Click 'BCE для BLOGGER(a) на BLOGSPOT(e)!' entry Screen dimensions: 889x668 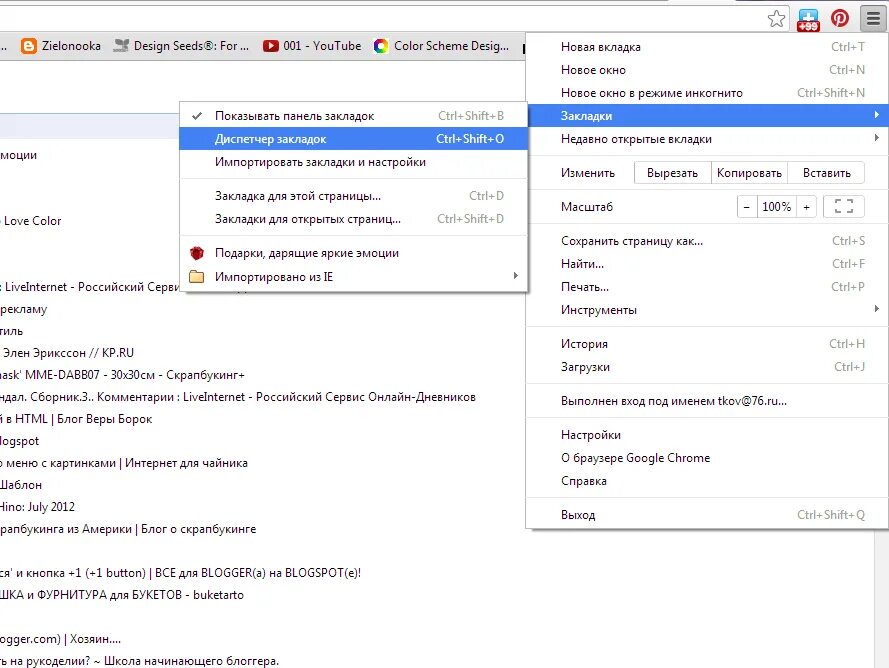pyautogui.click(x=258, y=573)
